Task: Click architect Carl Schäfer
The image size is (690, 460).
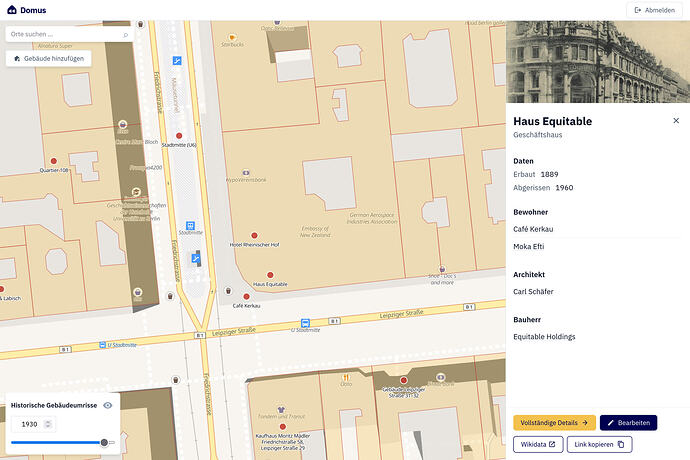Action: (533, 291)
